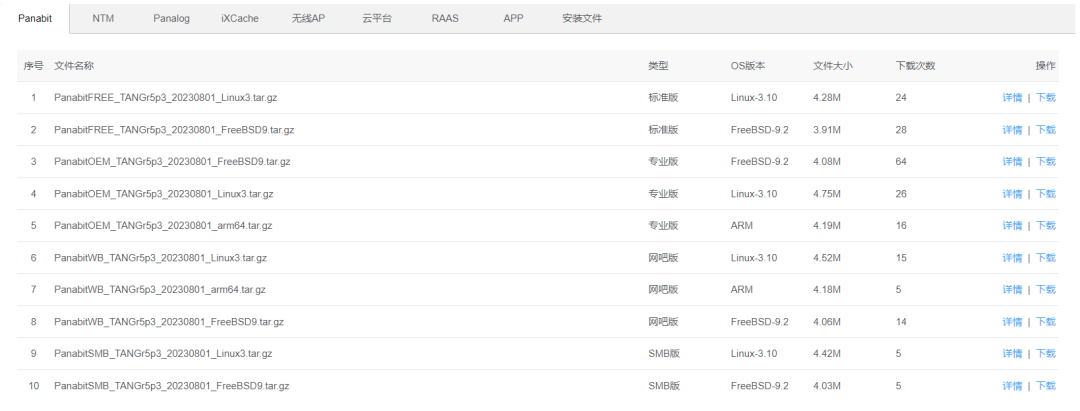Go to the iXCache tab
The height and width of the screenshot is (411, 1080).
(240, 19)
